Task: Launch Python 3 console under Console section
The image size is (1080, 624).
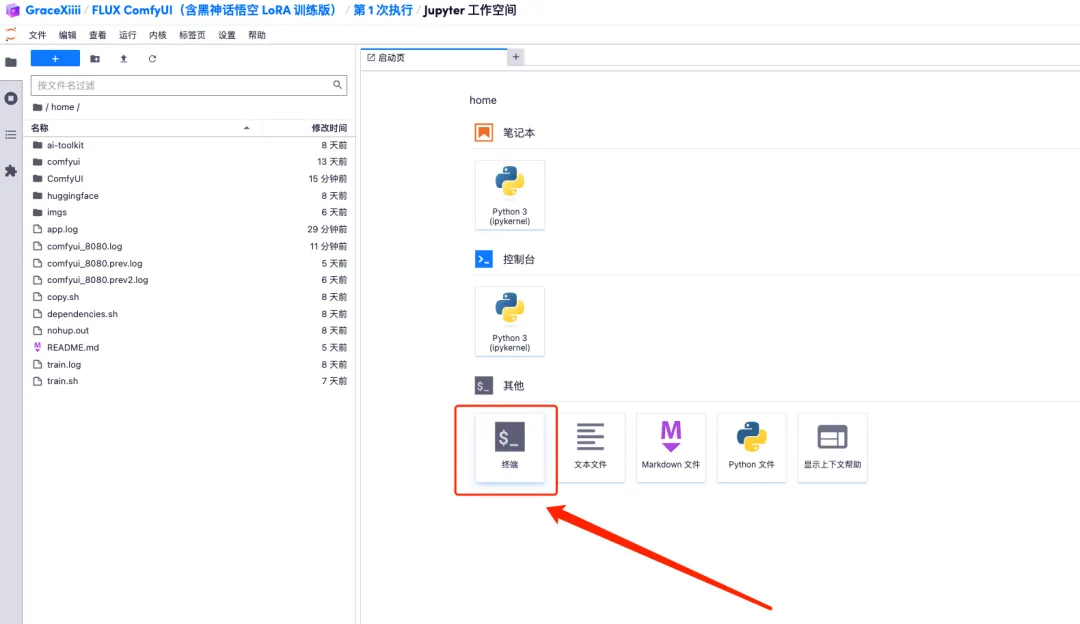Action: (x=510, y=321)
